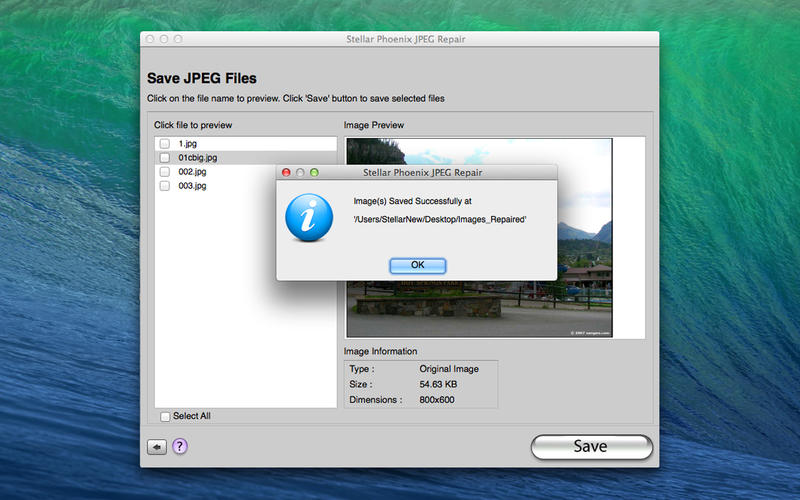This screenshot has width=800, height=500.
Task: Click the 'Select All' label text
Action: tap(191, 416)
